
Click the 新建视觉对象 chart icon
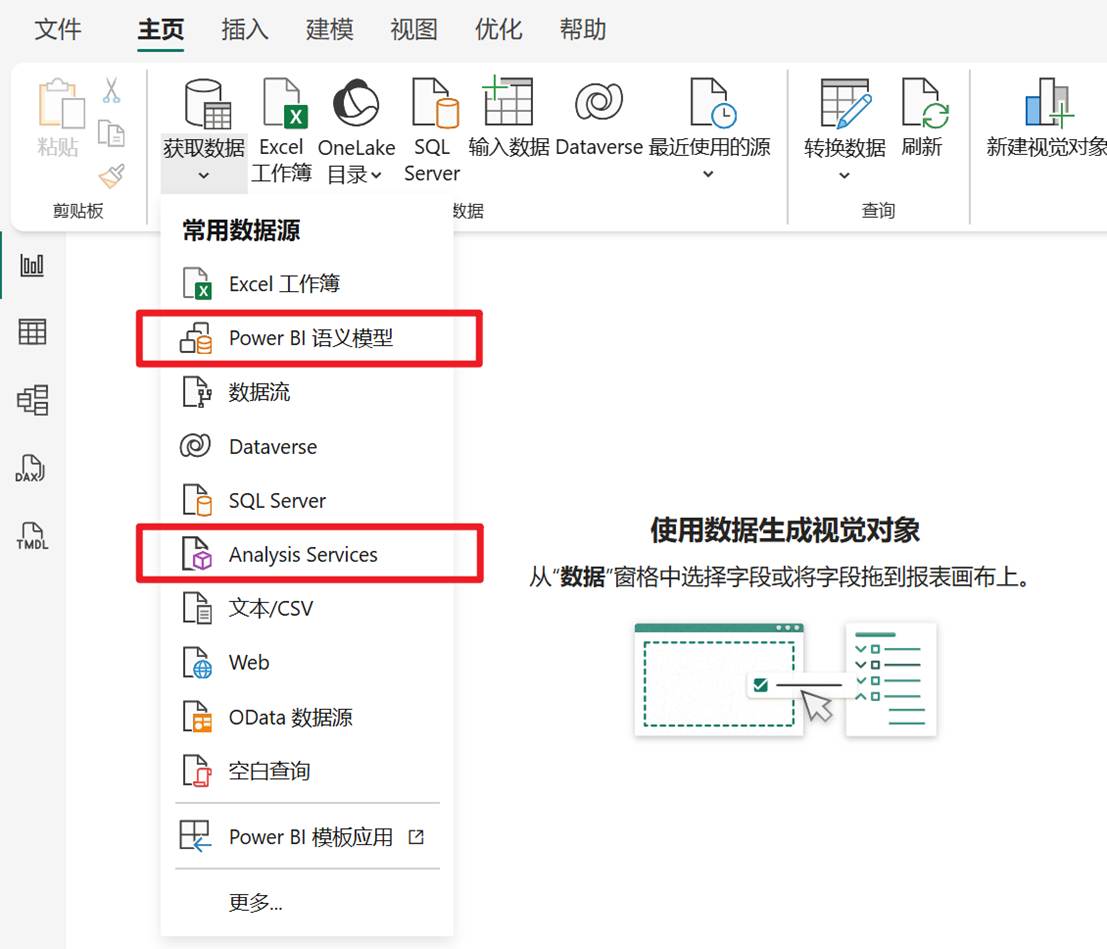(1048, 103)
